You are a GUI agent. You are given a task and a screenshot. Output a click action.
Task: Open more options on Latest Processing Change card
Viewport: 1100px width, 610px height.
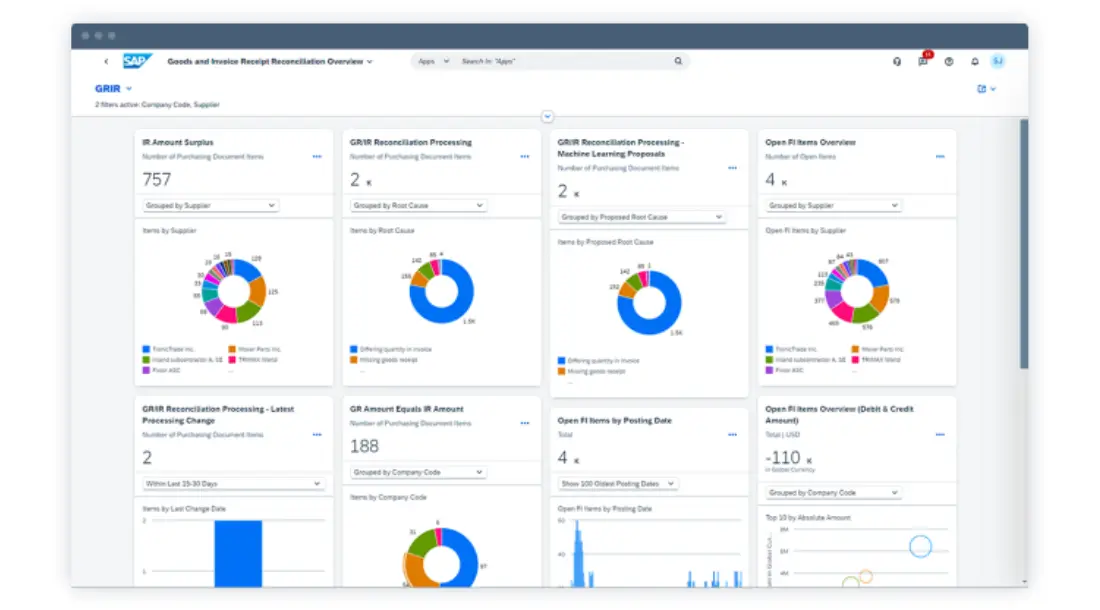point(317,435)
